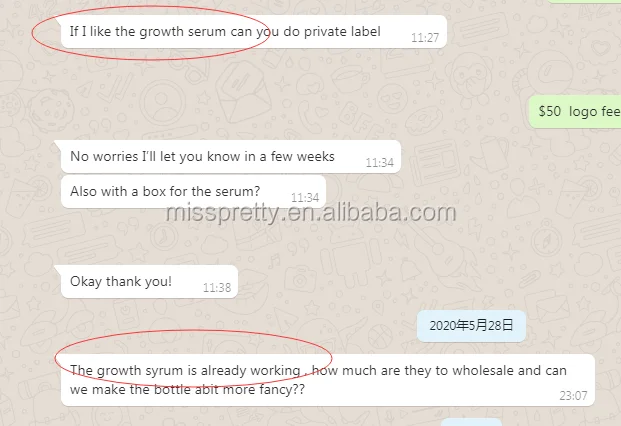Screen dimensions: 621x426
Task: Click the 2020年5月28日 date badge
Action: (471, 326)
